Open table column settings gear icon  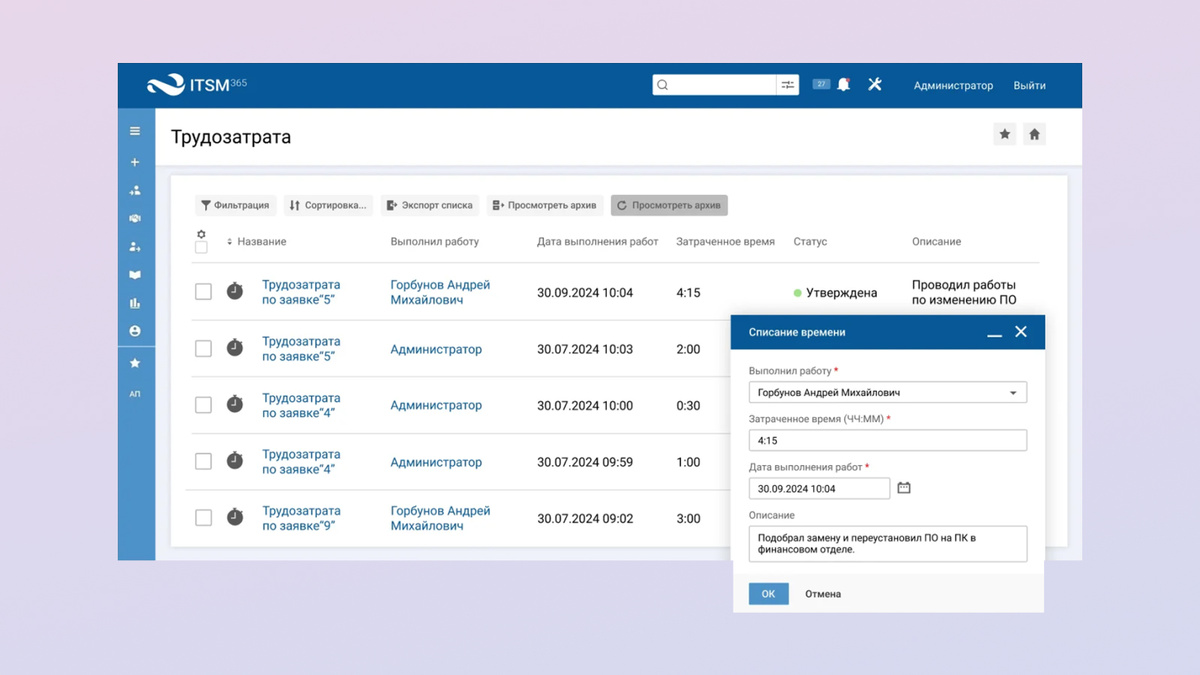click(x=201, y=234)
